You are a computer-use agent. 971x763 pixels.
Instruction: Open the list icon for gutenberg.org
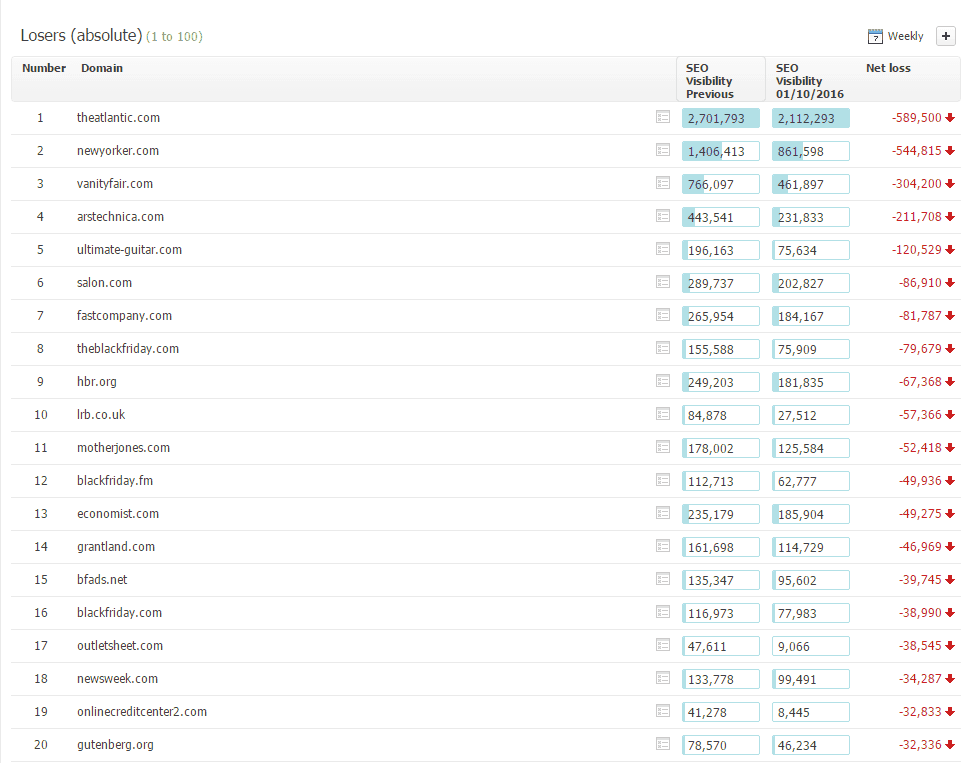[662, 744]
